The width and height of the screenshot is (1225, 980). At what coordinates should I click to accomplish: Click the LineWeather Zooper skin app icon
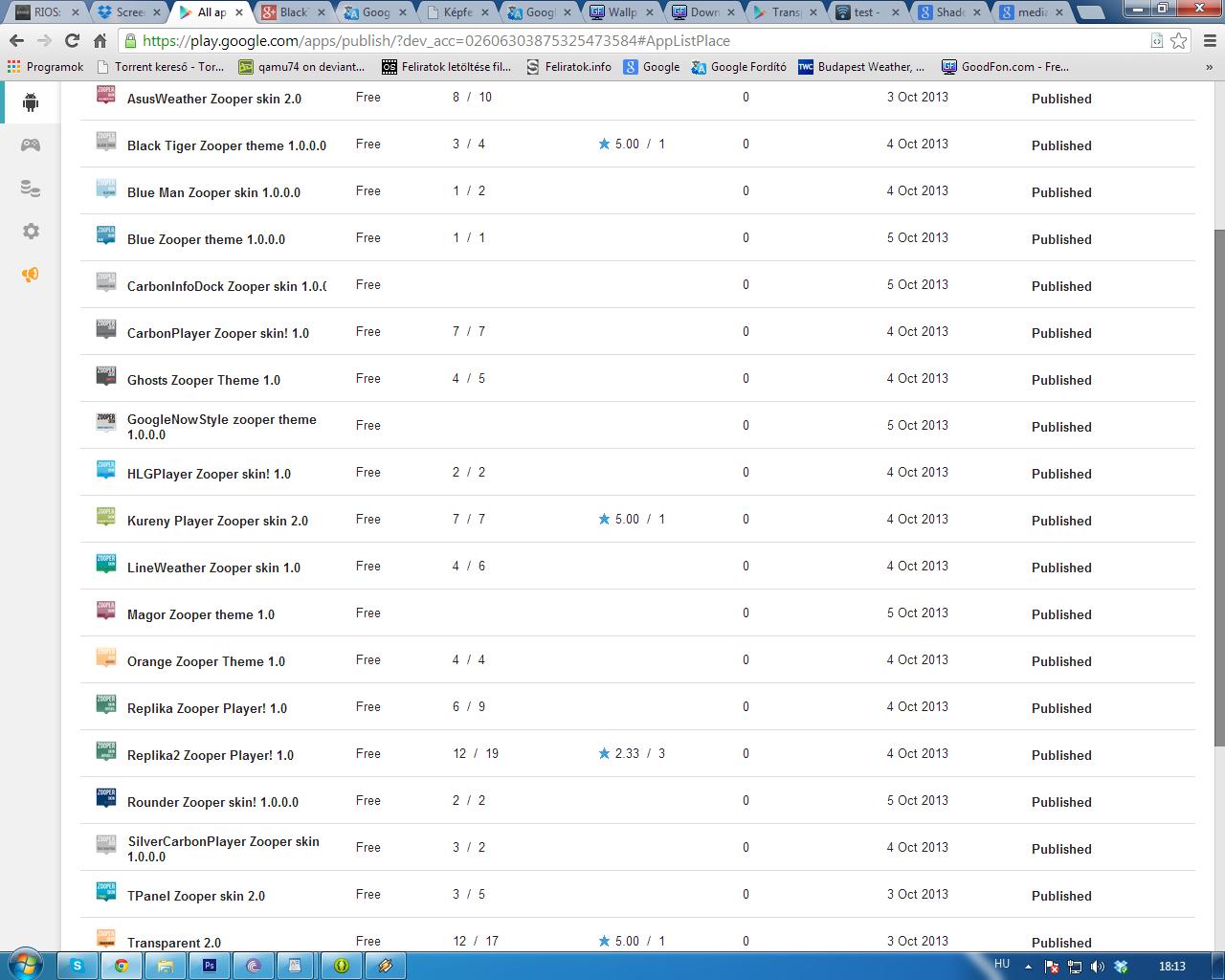pos(106,563)
